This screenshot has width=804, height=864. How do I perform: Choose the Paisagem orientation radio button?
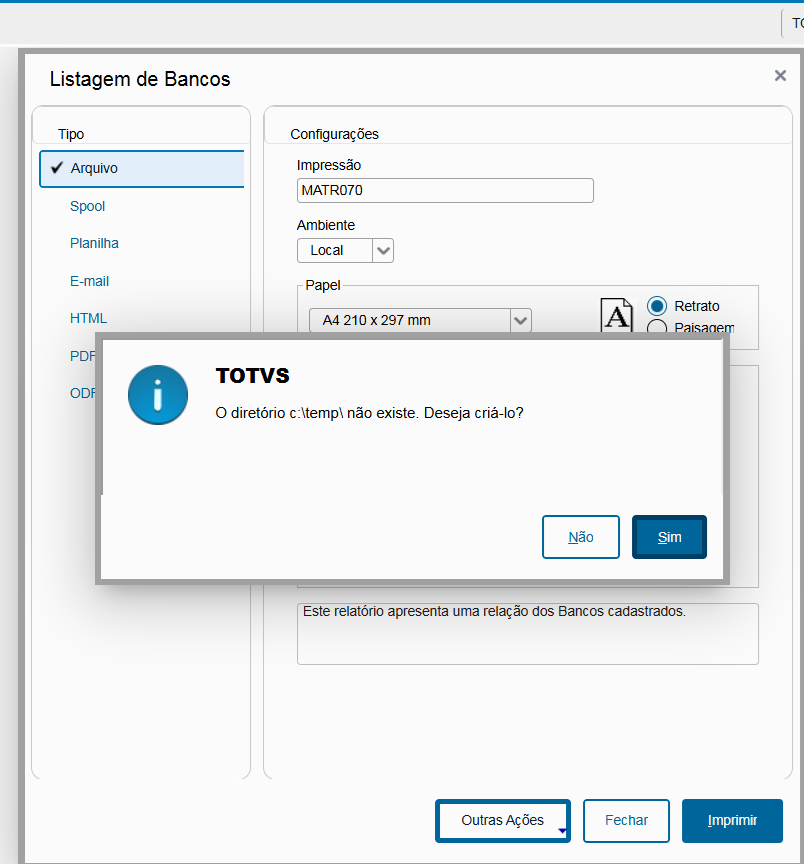657,327
